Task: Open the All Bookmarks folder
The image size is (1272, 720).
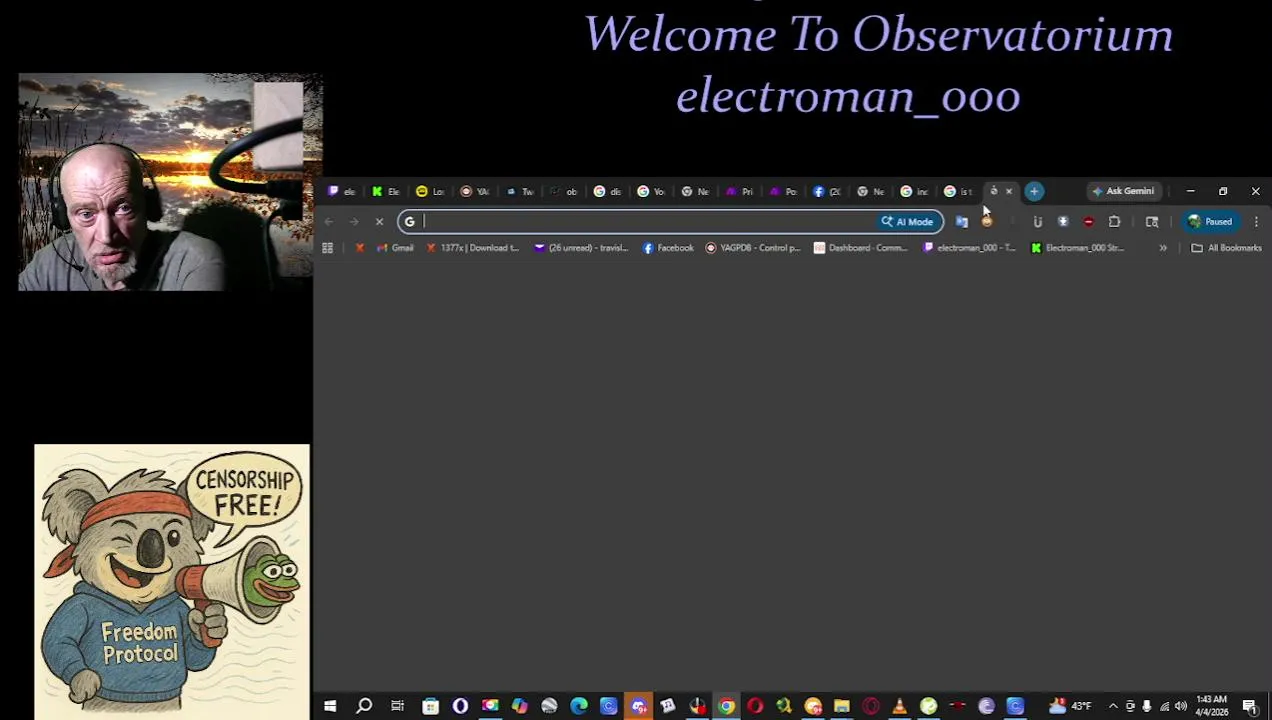Action: pyautogui.click(x=1226, y=248)
